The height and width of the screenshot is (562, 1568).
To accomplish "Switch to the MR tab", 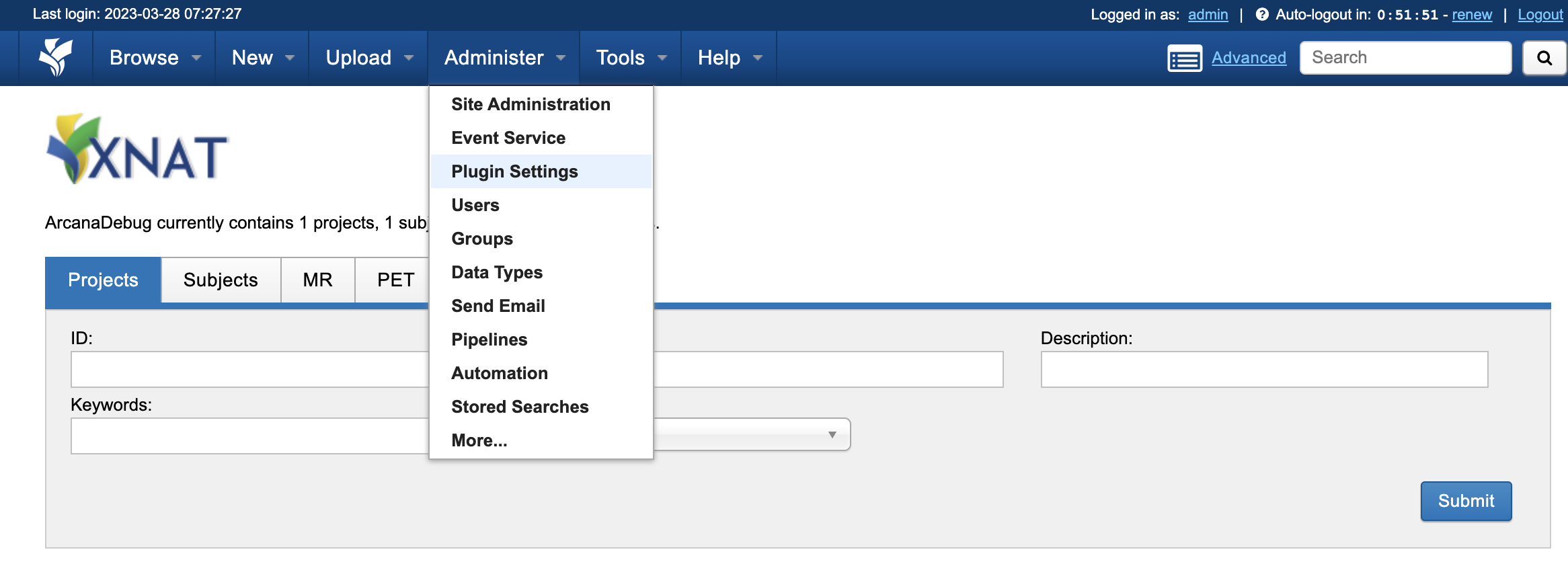I will 317,280.
